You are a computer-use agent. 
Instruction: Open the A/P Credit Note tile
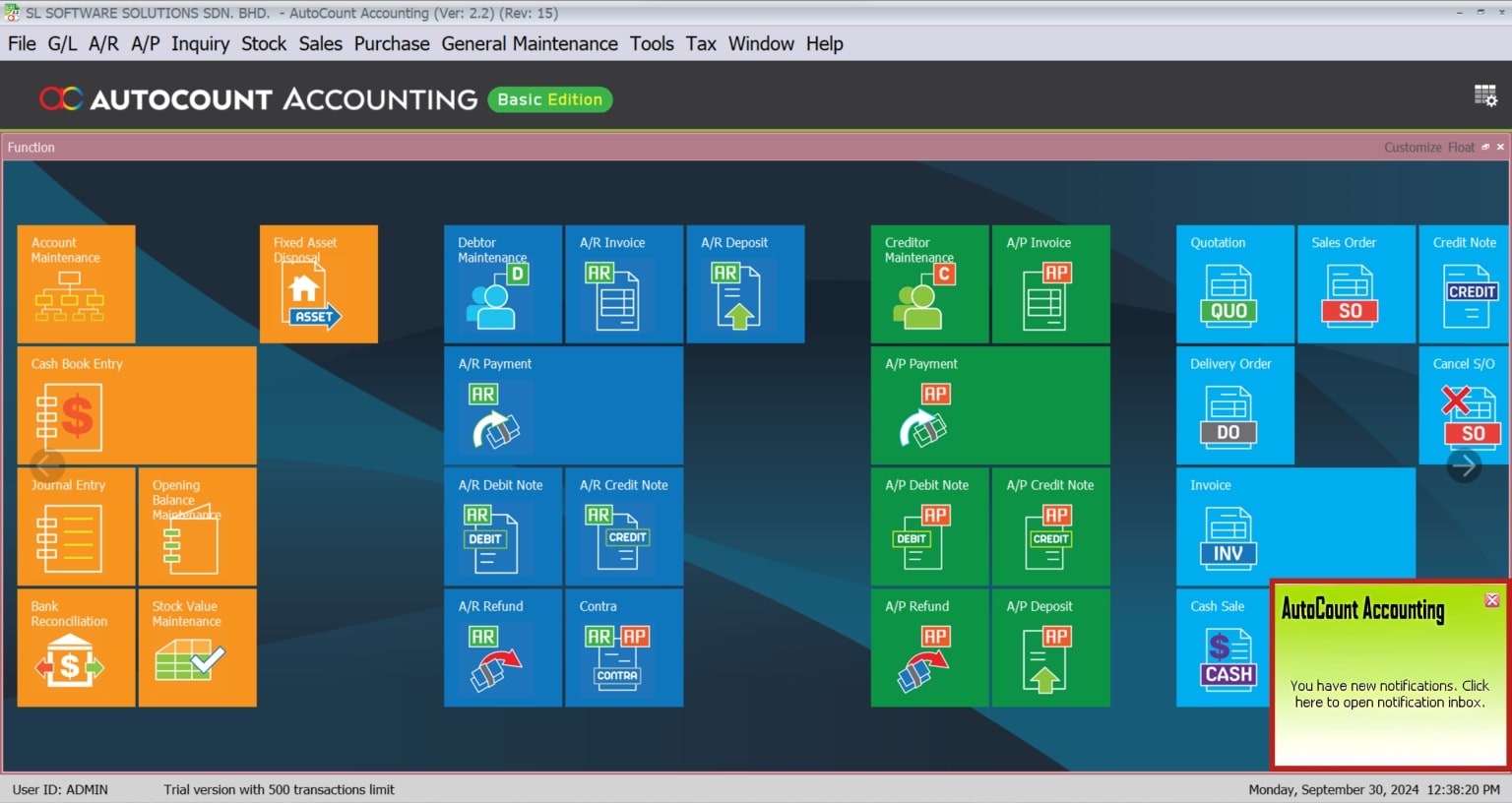(x=1050, y=526)
